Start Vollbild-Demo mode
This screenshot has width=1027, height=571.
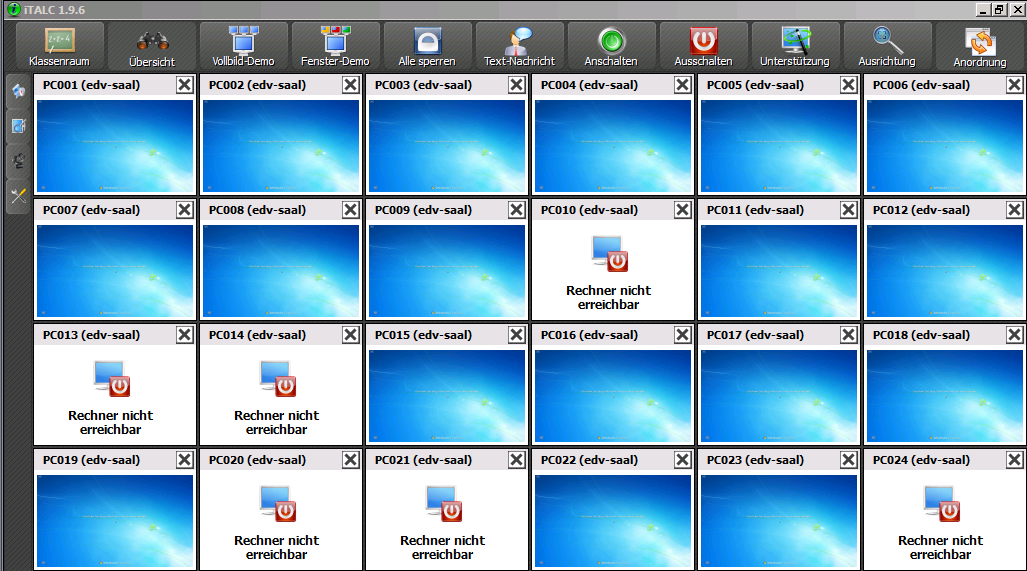point(243,46)
